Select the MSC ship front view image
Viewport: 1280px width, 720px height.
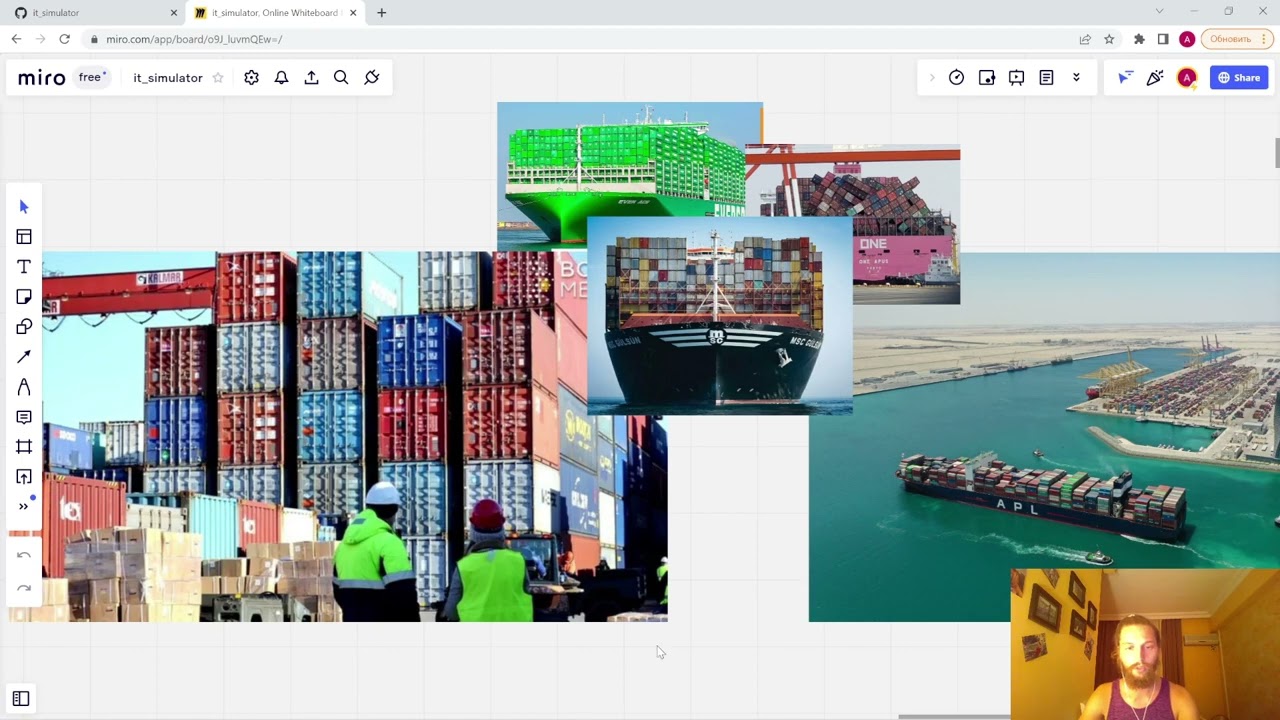pos(720,315)
